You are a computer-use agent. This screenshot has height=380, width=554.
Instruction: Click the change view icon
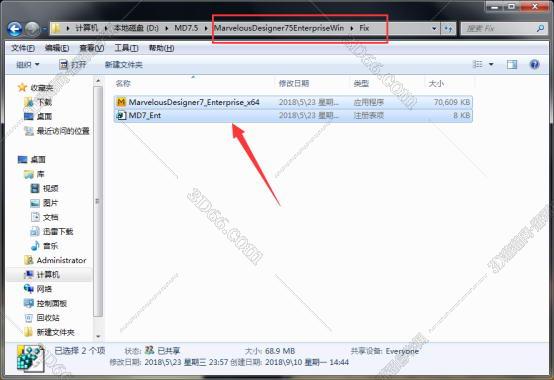pos(477,64)
